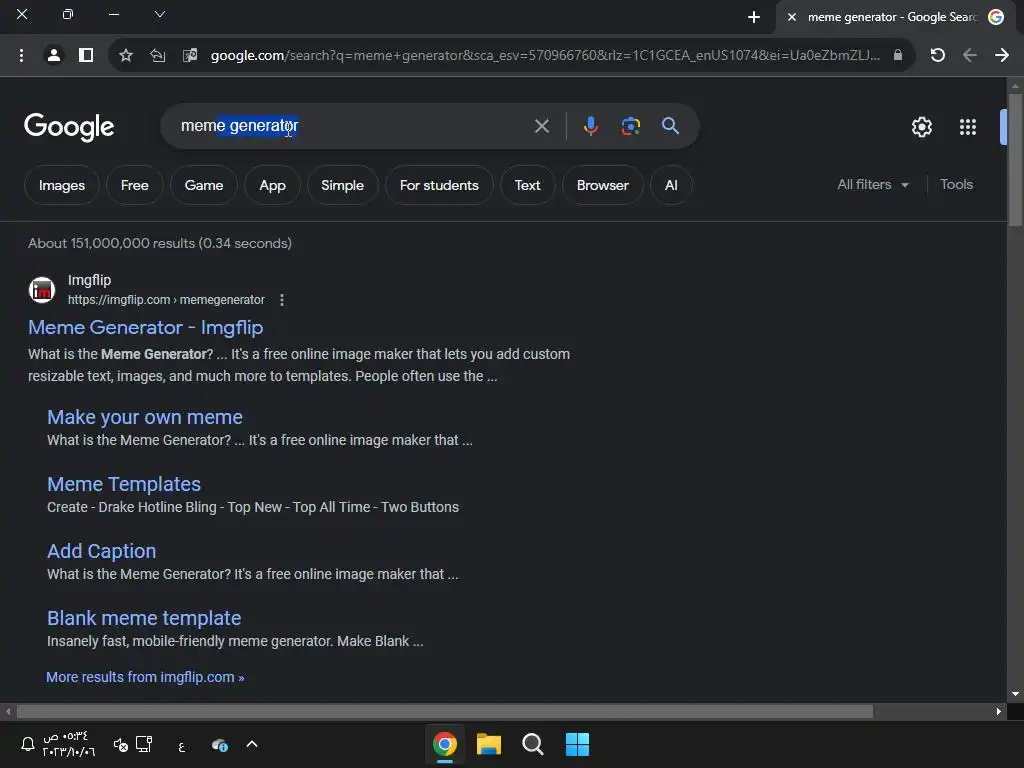The image size is (1024, 768).
Task: Expand the All filters dropdown
Action: (x=872, y=185)
